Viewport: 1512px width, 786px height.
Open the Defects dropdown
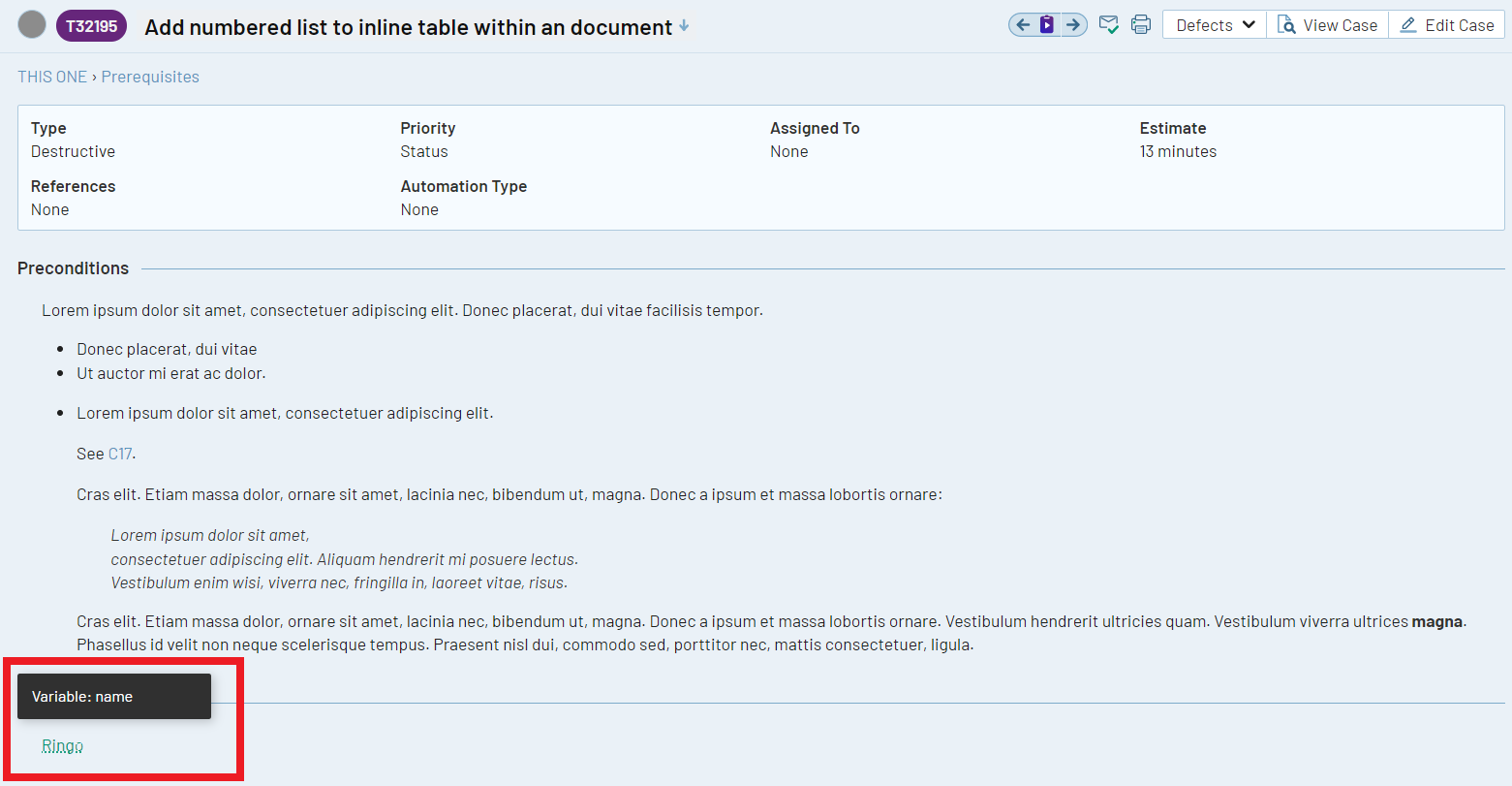point(1215,25)
